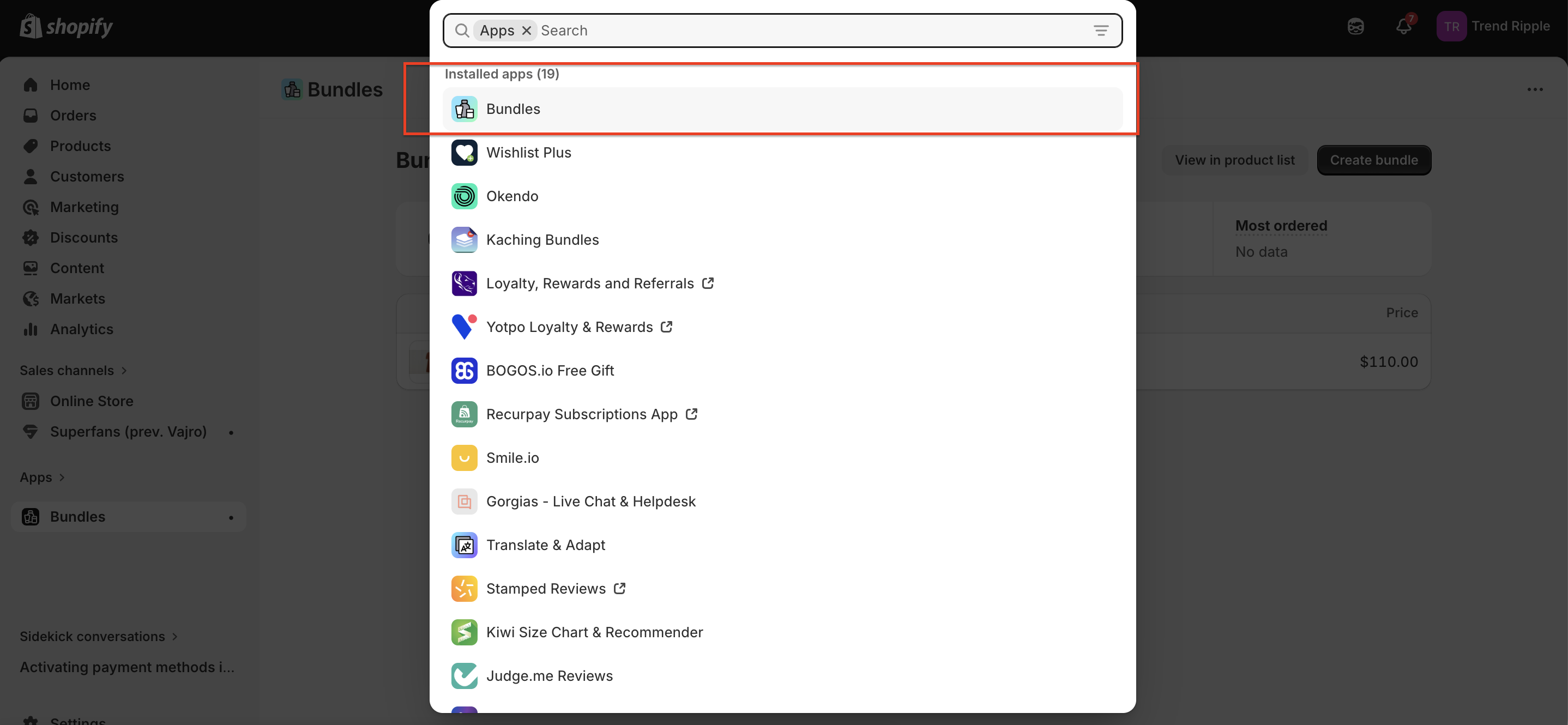Open the Trend Ripple account menu
1568x725 pixels.
pos(1493,26)
